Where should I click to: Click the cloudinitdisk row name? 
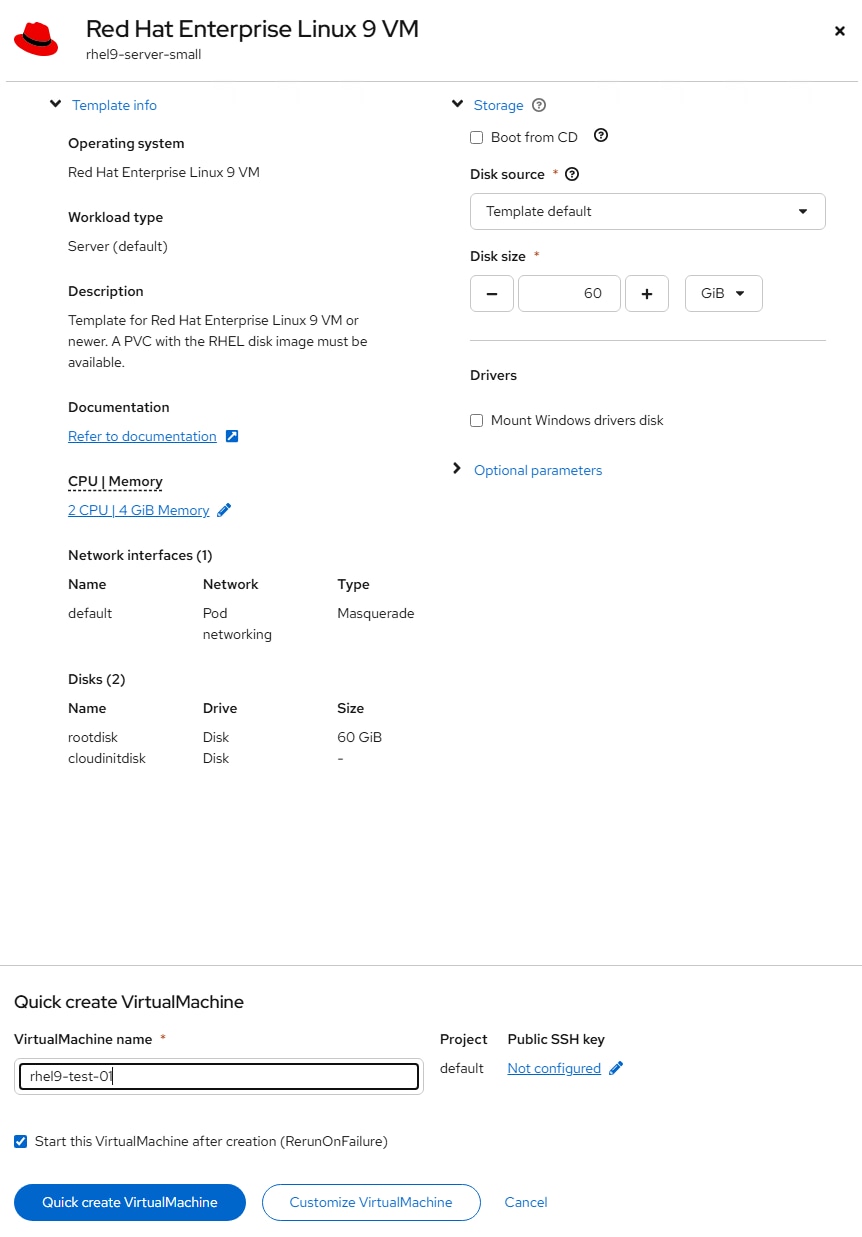[107, 758]
